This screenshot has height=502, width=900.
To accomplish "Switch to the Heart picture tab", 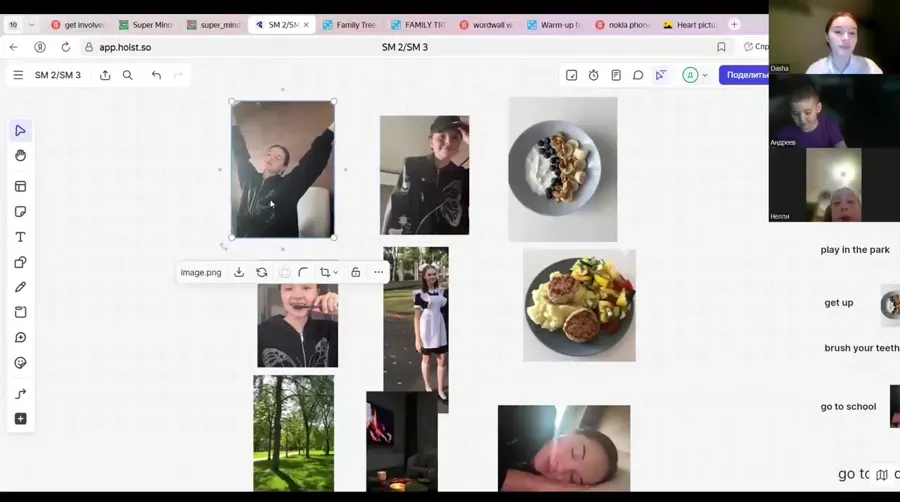I will 690,25.
